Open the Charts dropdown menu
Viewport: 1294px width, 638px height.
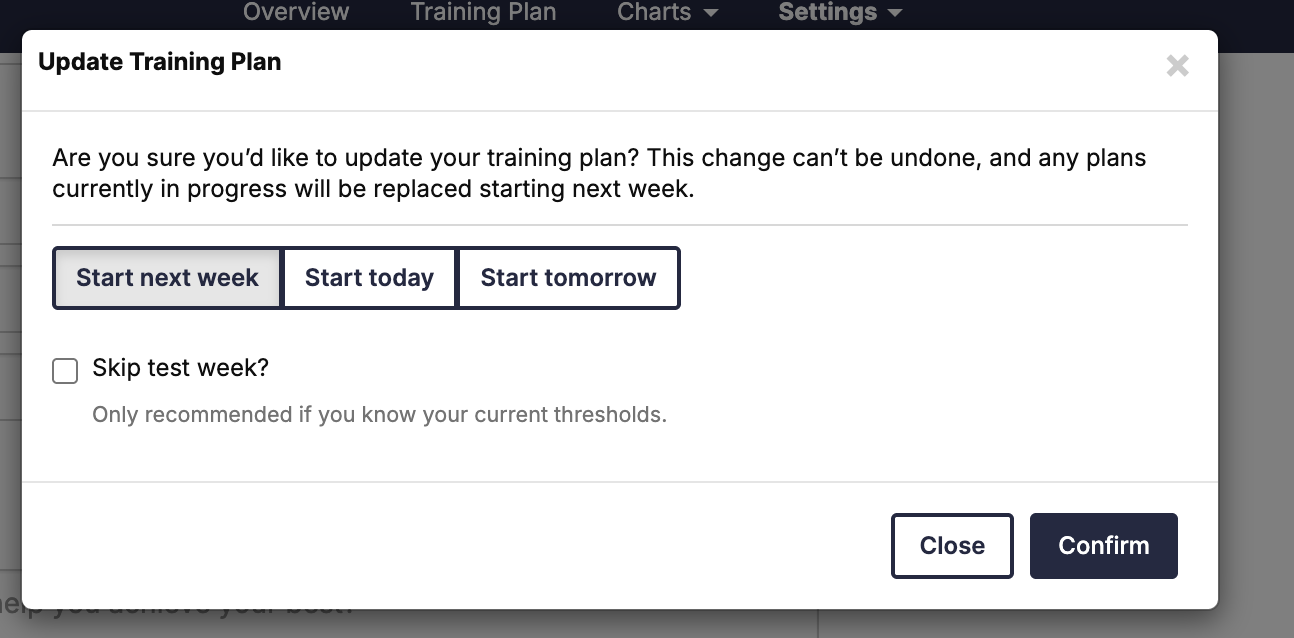click(667, 12)
